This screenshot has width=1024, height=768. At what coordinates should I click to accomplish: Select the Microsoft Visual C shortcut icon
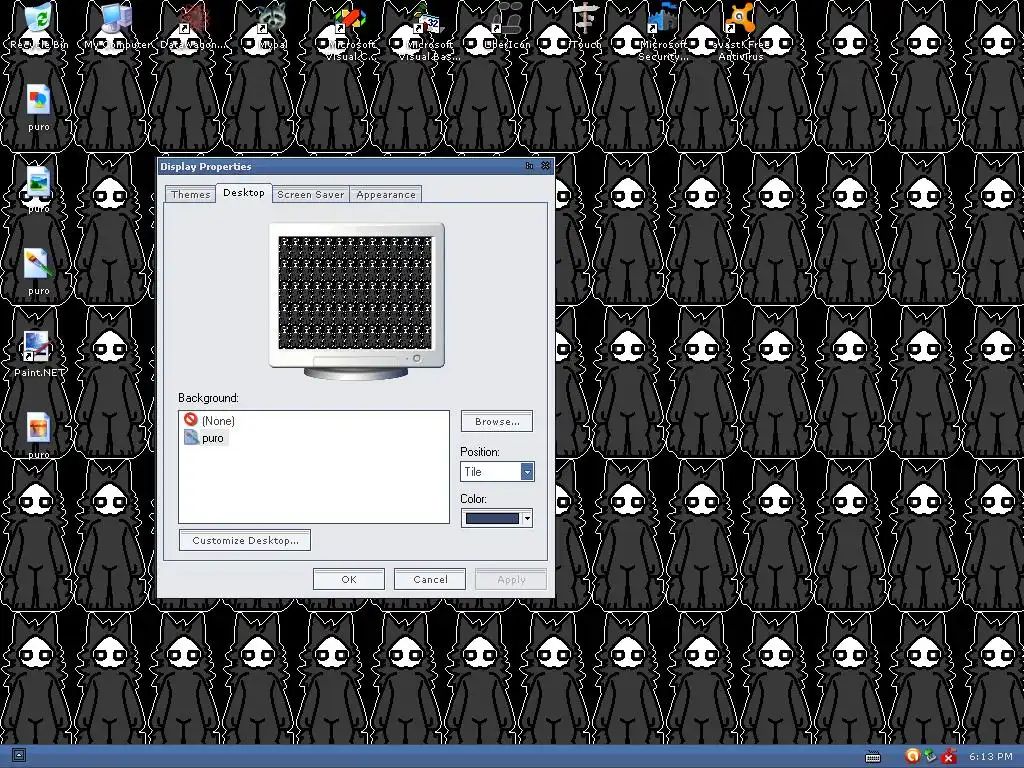[x=350, y=20]
